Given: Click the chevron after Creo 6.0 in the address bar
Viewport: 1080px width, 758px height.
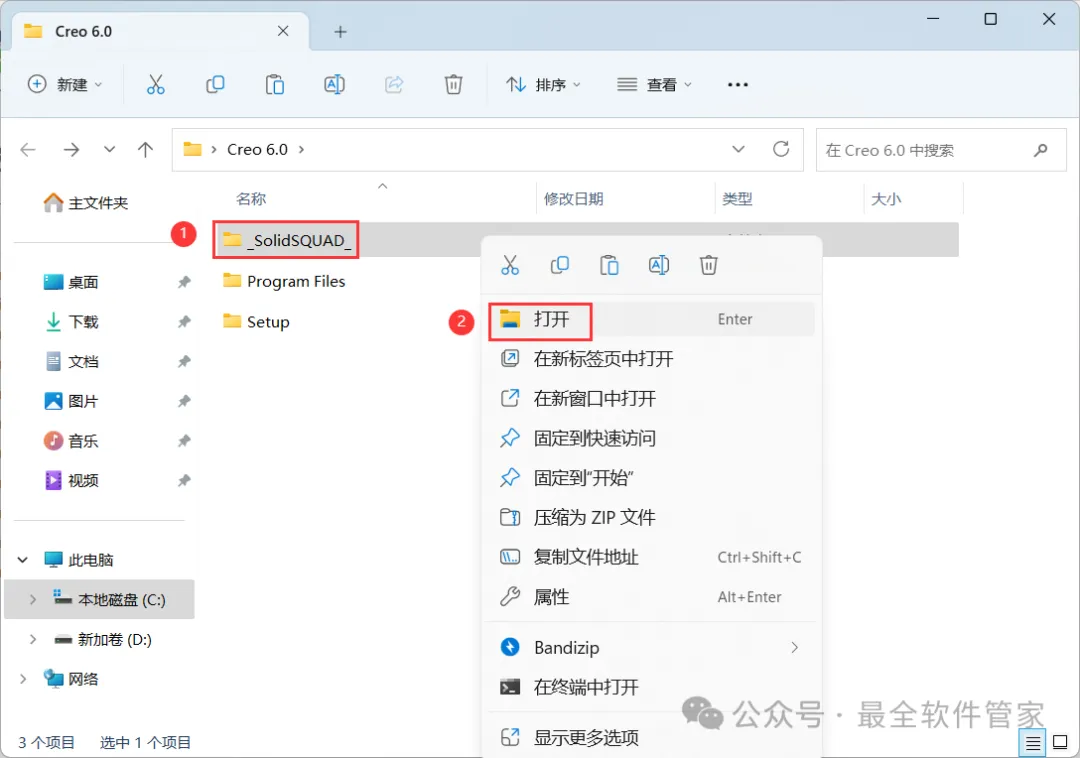Looking at the screenshot, I should point(301,149).
